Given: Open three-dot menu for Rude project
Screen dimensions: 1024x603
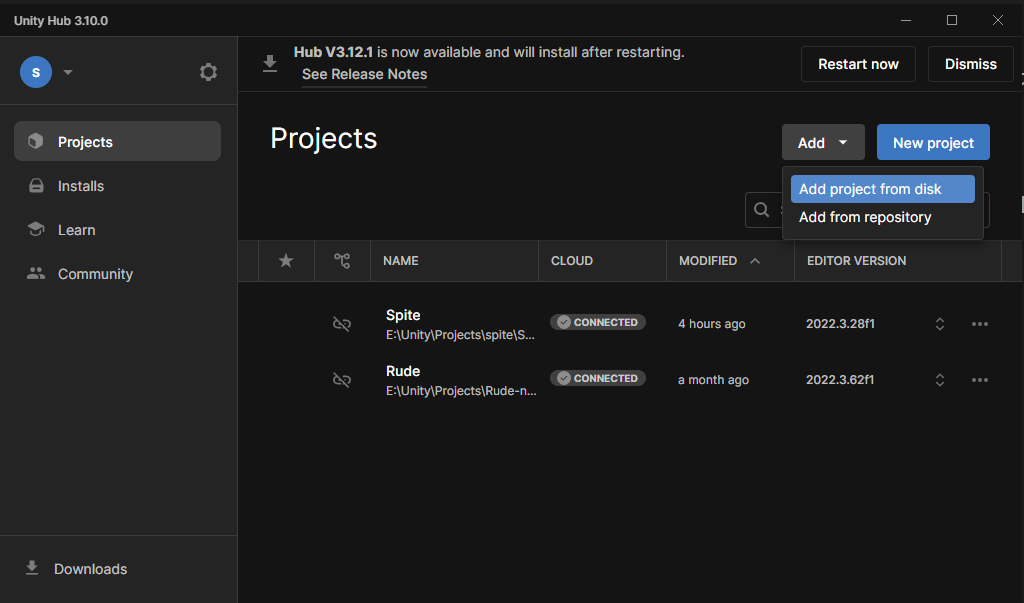Looking at the screenshot, I should coord(979,380).
